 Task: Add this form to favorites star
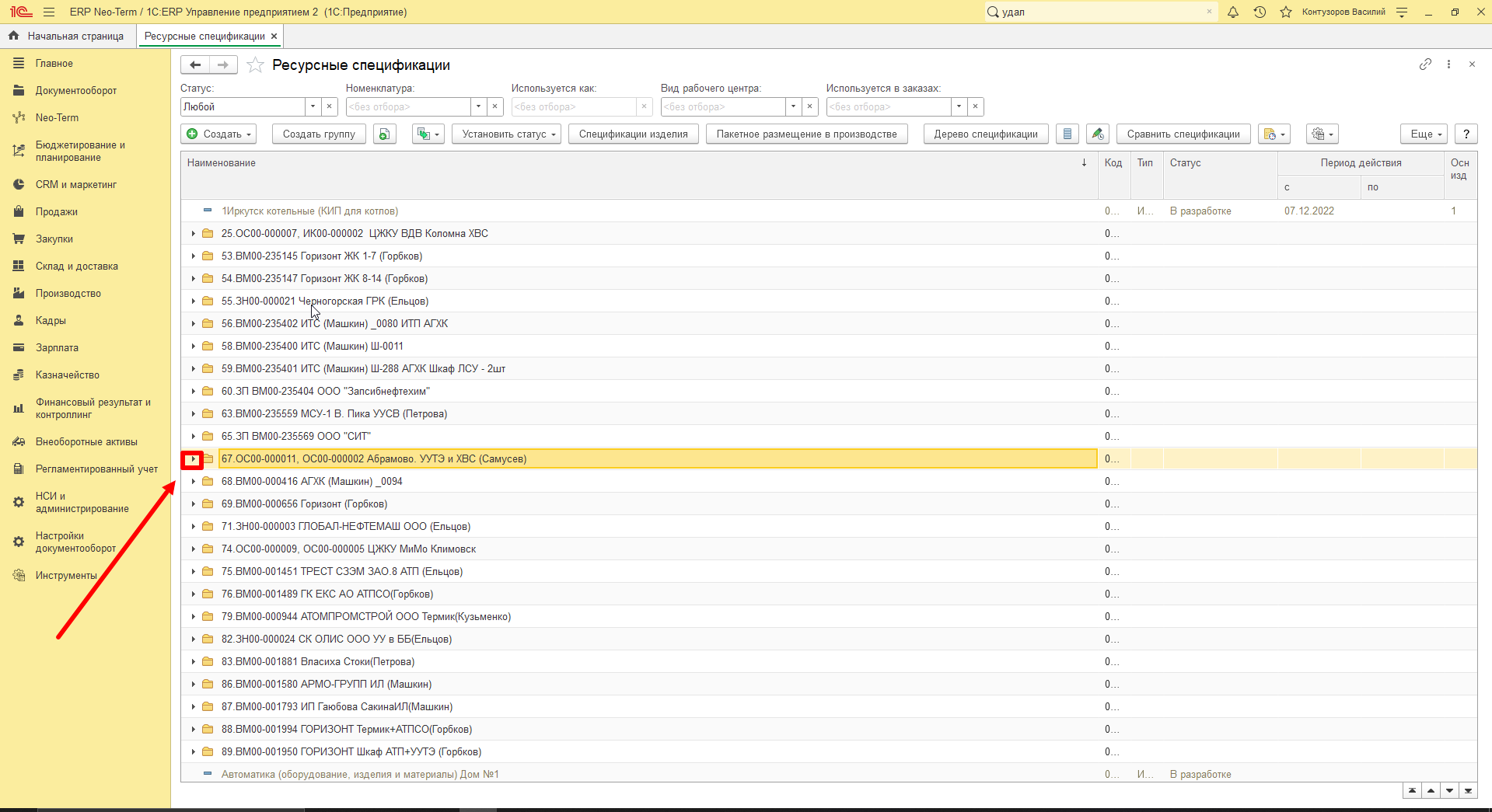(x=255, y=65)
